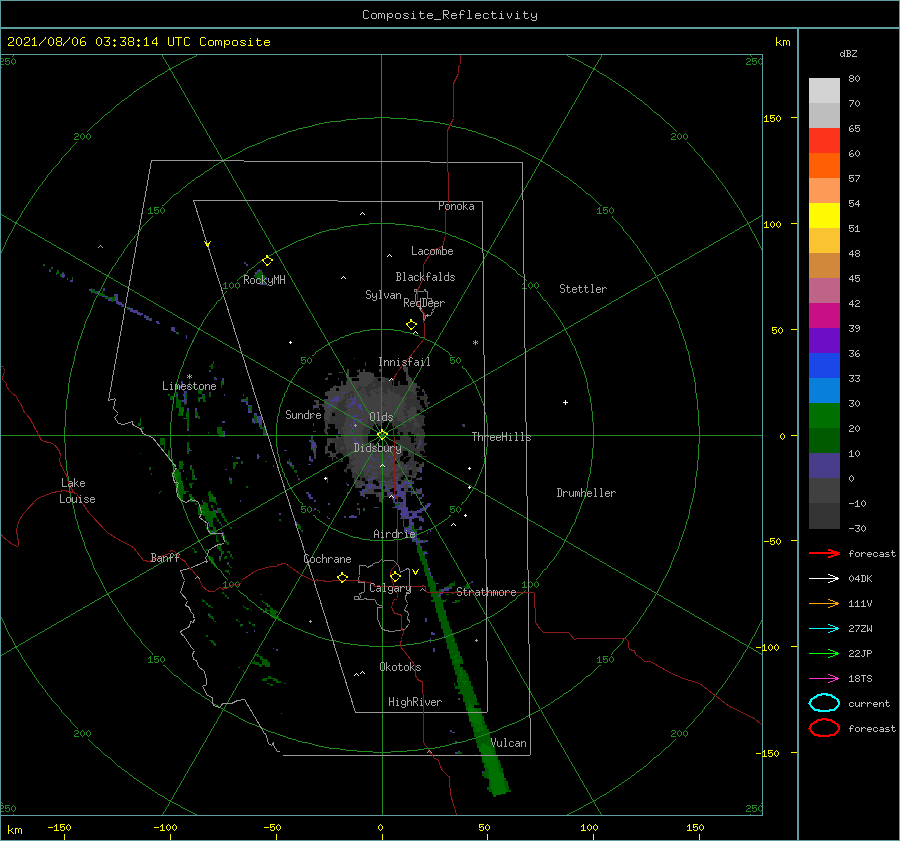Click the 65 dBZ red color swatch
900x841 pixels.
(824, 140)
